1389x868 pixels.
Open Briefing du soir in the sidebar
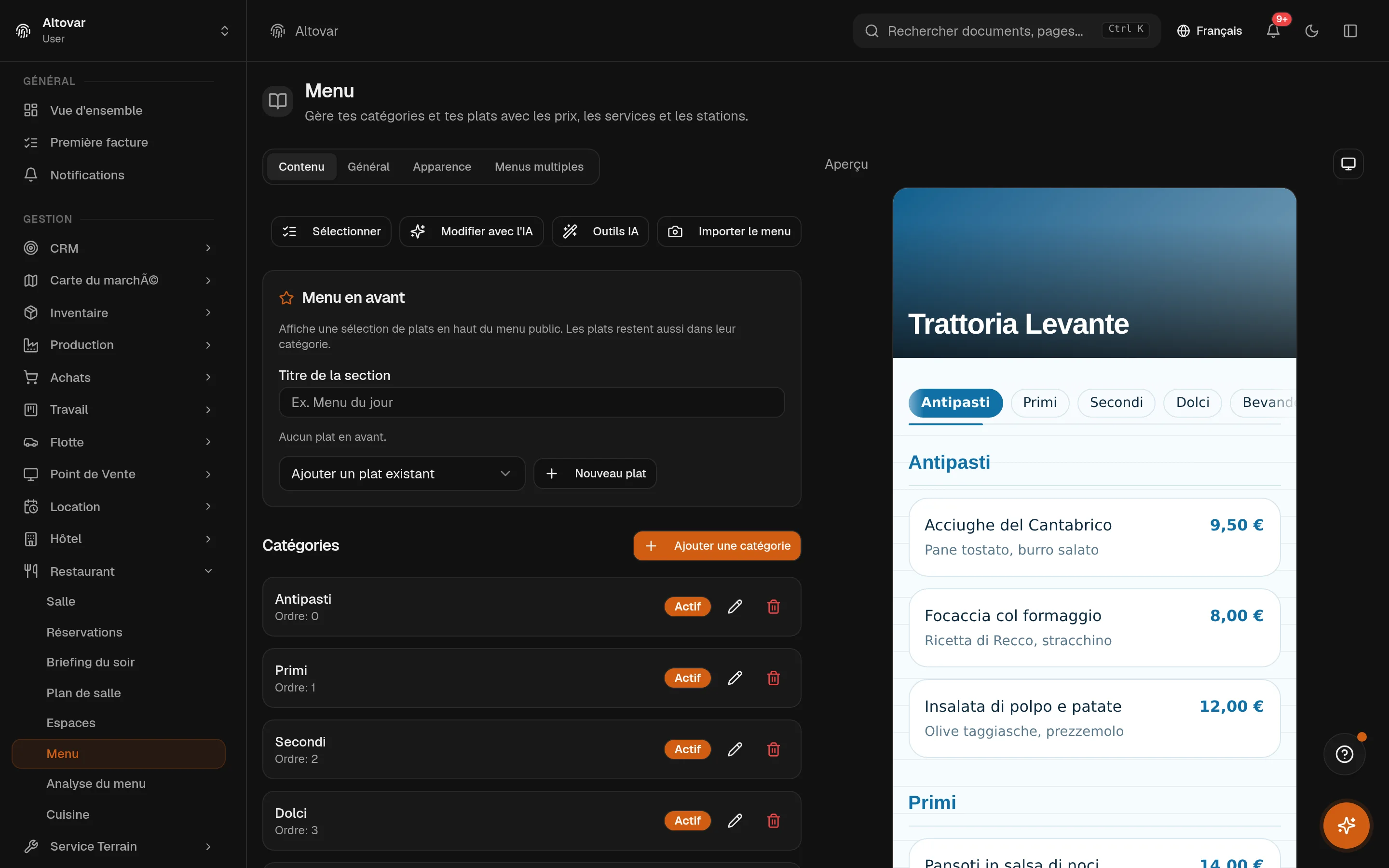[90, 662]
